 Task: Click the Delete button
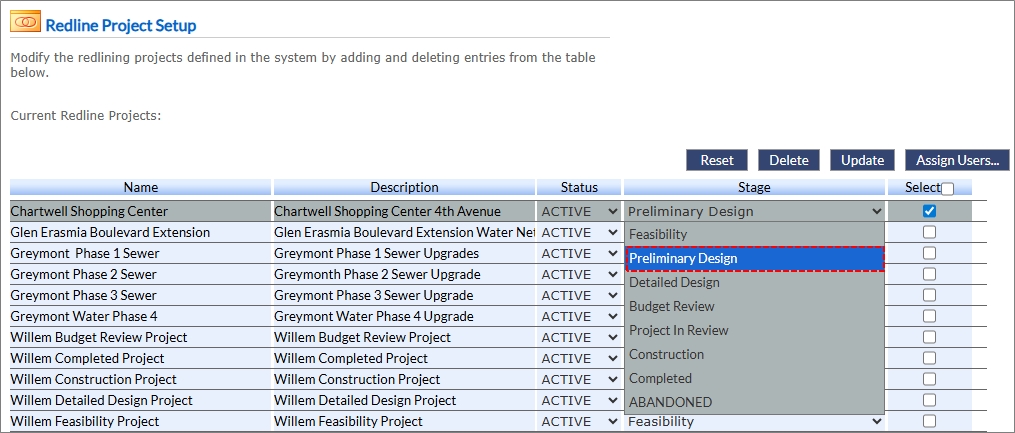(x=788, y=160)
